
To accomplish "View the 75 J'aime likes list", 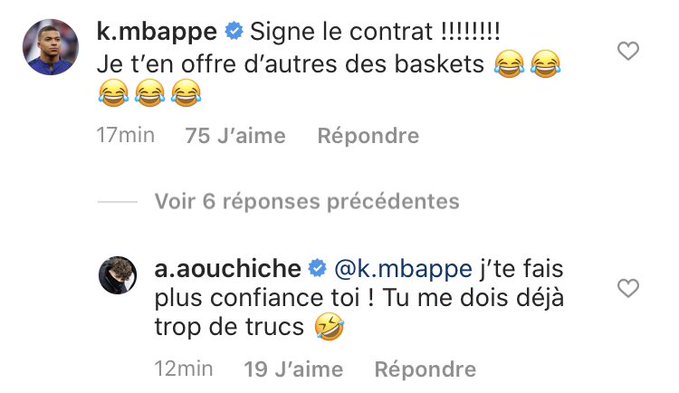I will click(236, 136).
